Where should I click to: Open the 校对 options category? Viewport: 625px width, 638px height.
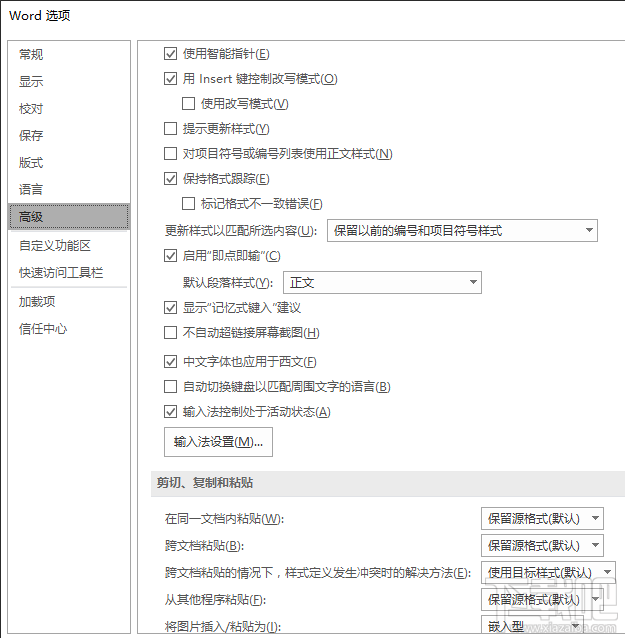click(32, 109)
